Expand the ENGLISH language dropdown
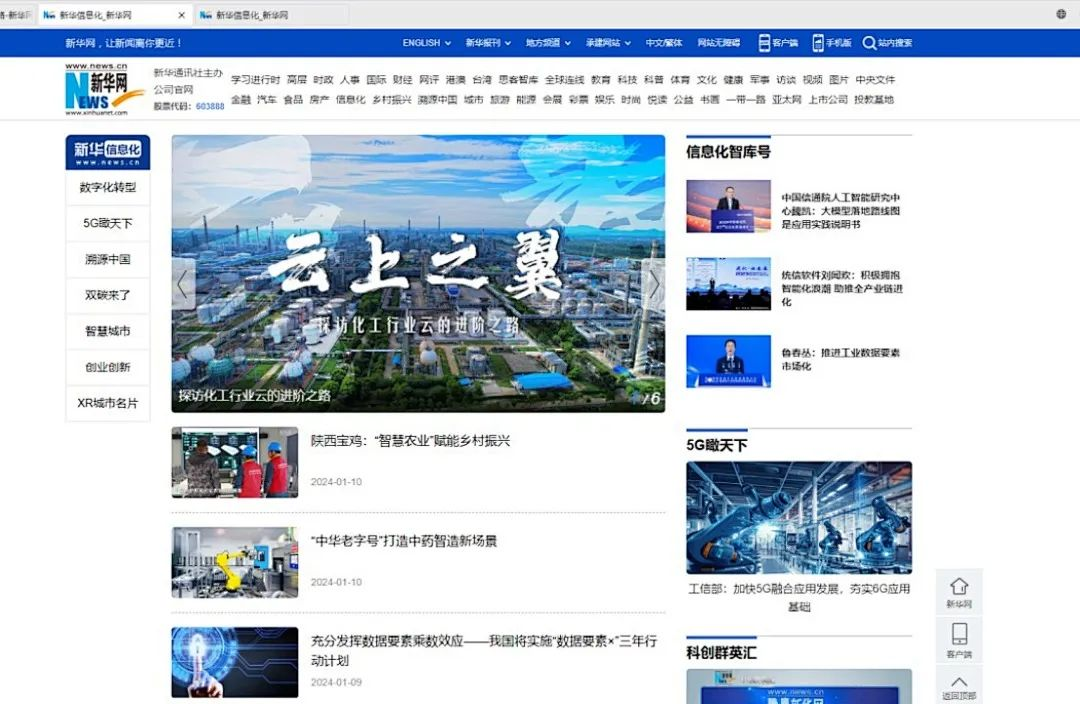This screenshot has width=1080, height=704. click(426, 43)
